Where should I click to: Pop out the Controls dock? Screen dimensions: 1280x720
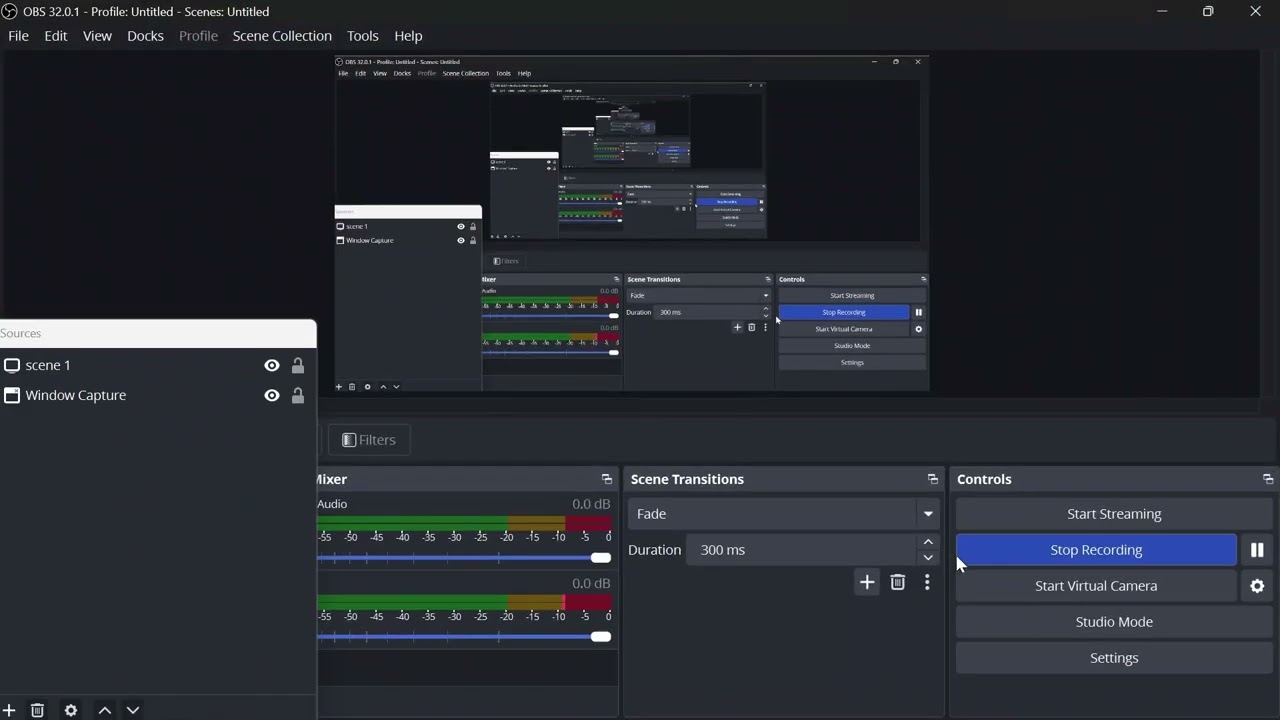1268,480
